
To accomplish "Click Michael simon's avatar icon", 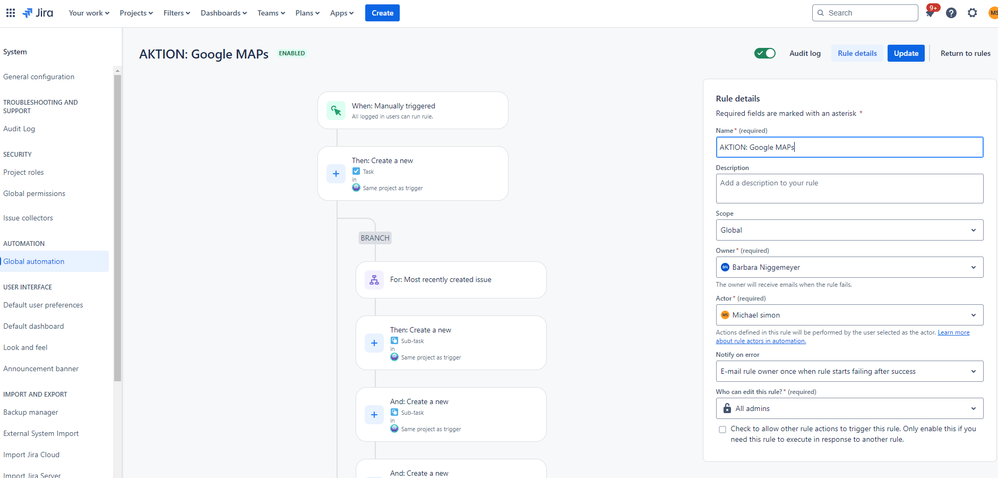I will coord(724,315).
